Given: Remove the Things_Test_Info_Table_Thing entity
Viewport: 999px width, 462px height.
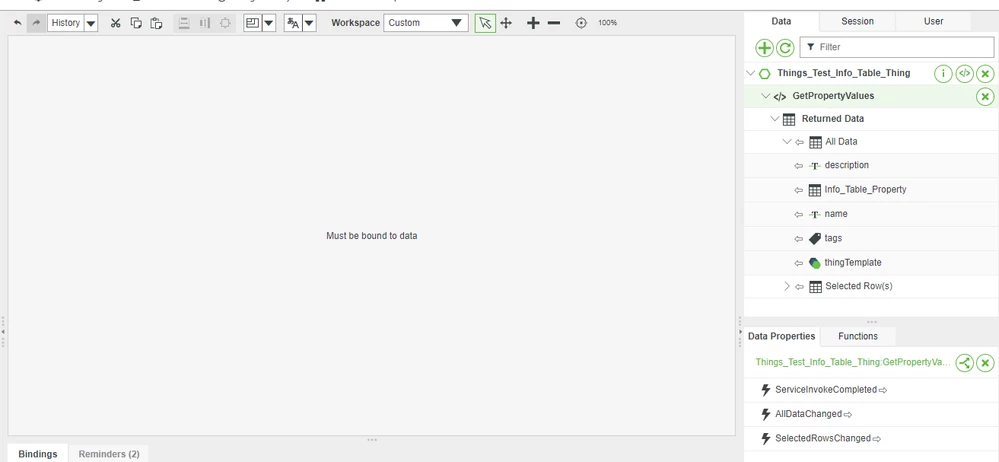Looking at the screenshot, I should coord(985,74).
